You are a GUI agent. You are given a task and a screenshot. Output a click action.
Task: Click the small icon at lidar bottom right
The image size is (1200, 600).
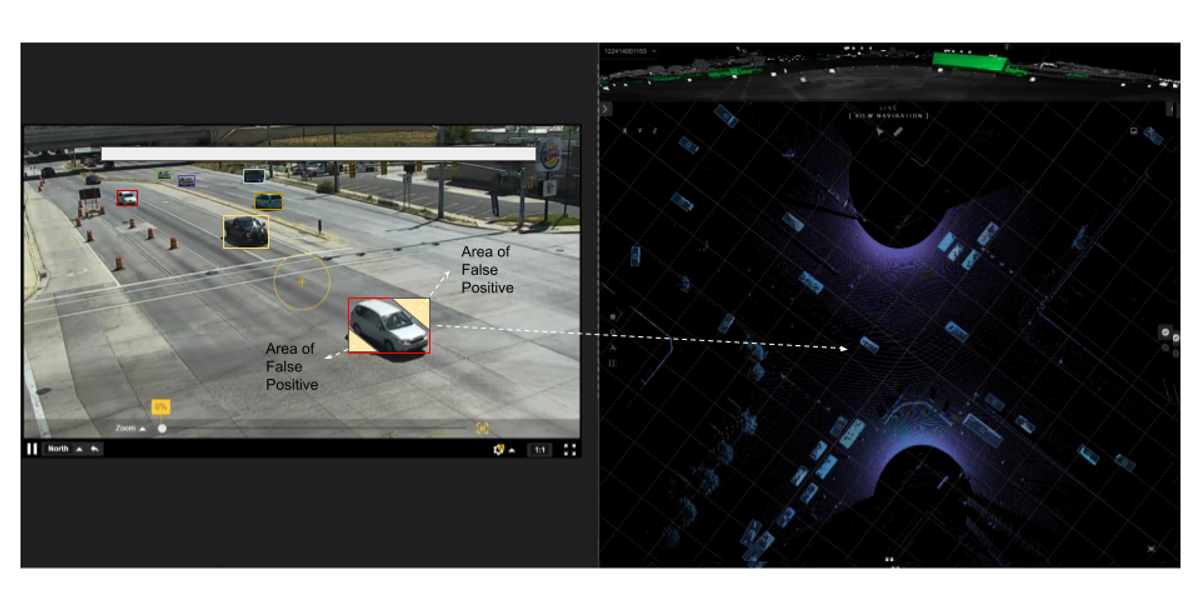click(x=1151, y=549)
